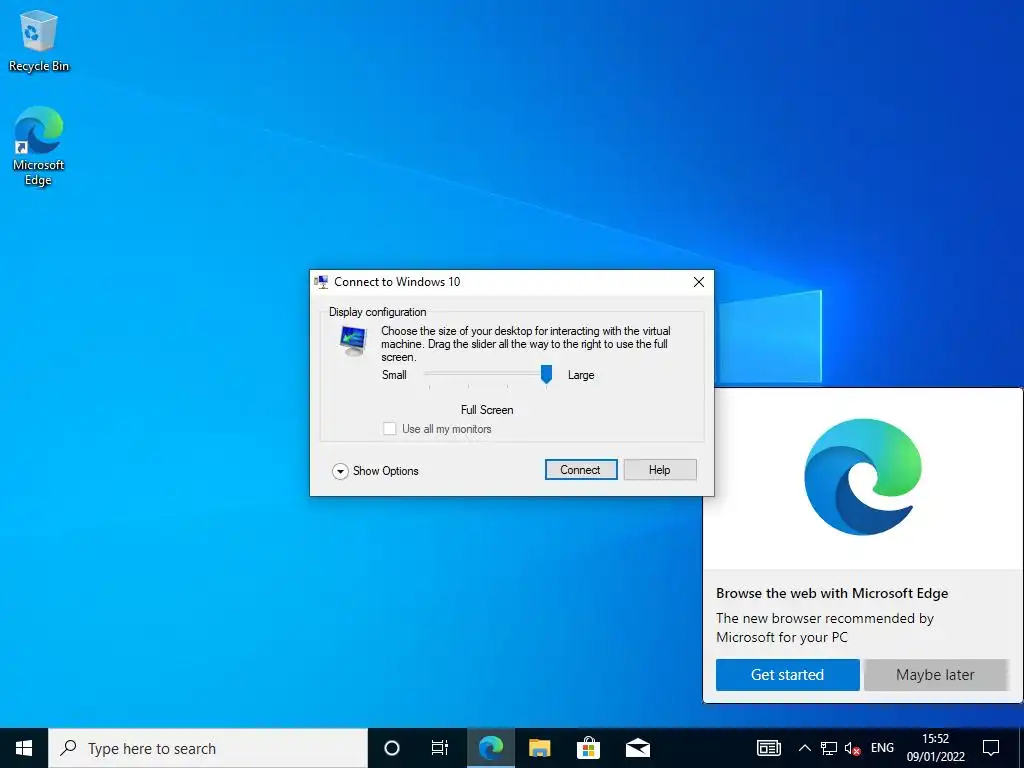Click the Display configuration group label
The width and height of the screenshot is (1024, 768).
point(377,312)
